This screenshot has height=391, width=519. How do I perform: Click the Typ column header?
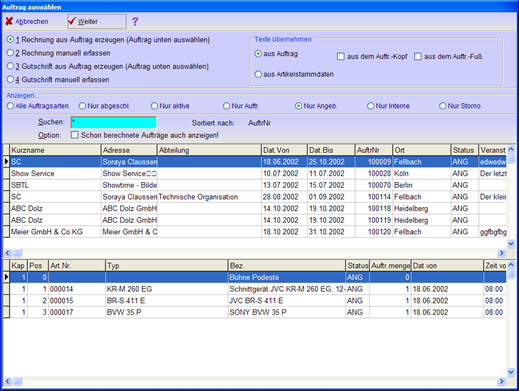167,266
